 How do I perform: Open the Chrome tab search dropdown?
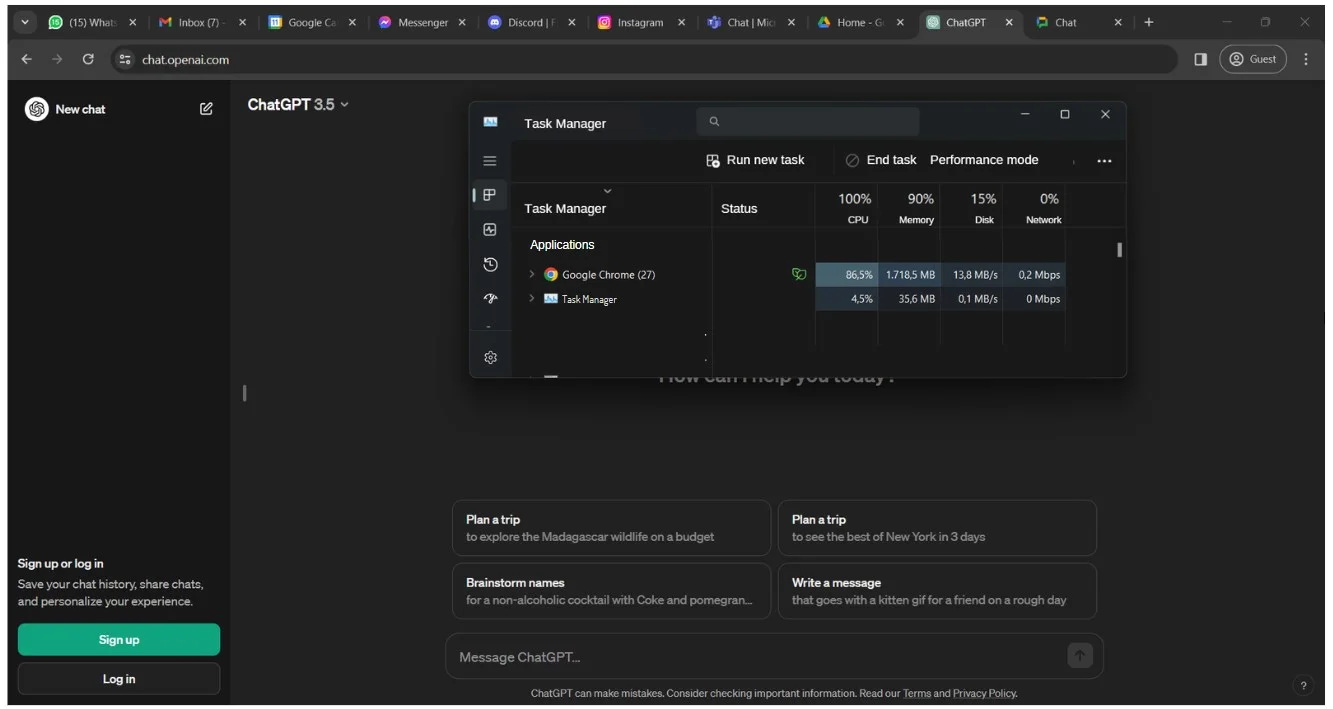pos(25,22)
